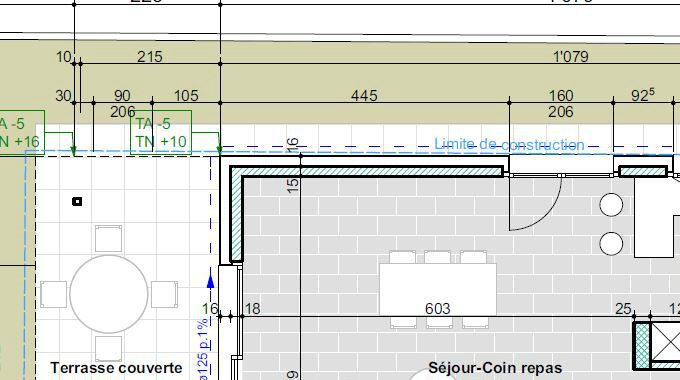
Task: Click the 445 dimension value
Action: click(364, 95)
